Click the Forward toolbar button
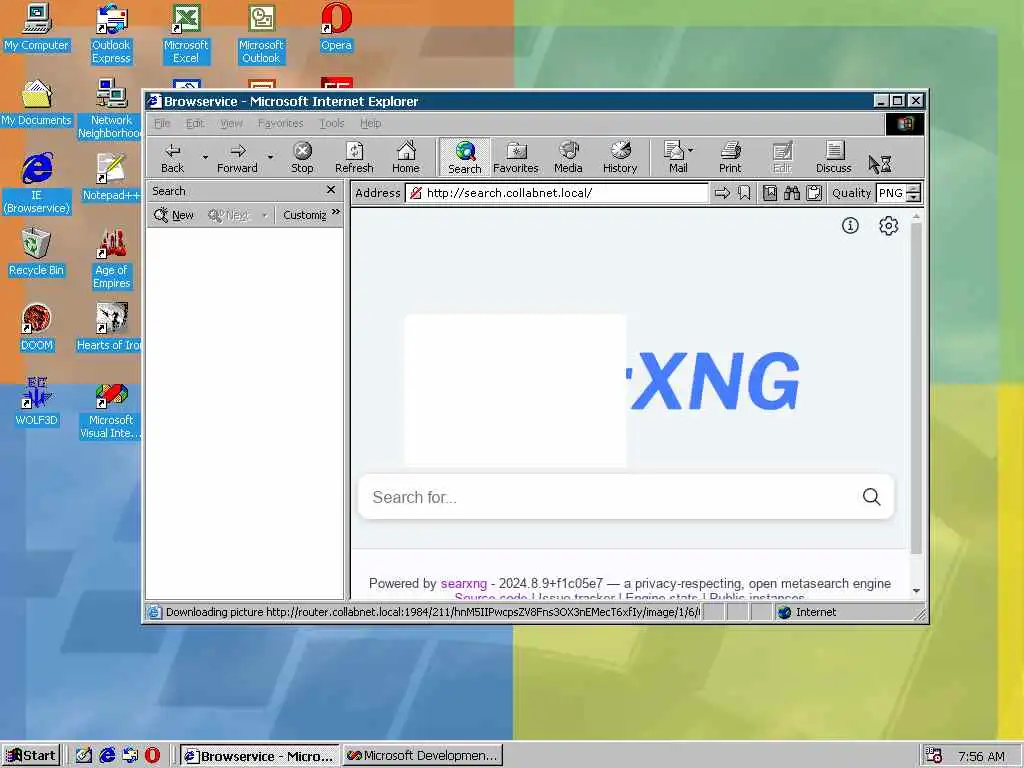Viewport: 1024px width, 768px height. pos(237,157)
